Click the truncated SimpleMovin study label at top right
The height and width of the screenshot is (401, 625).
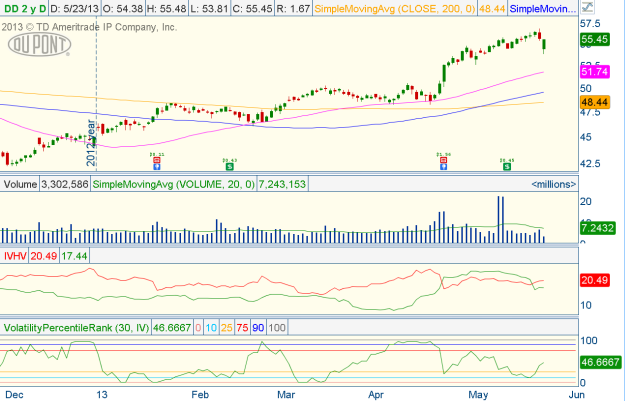point(543,7)
